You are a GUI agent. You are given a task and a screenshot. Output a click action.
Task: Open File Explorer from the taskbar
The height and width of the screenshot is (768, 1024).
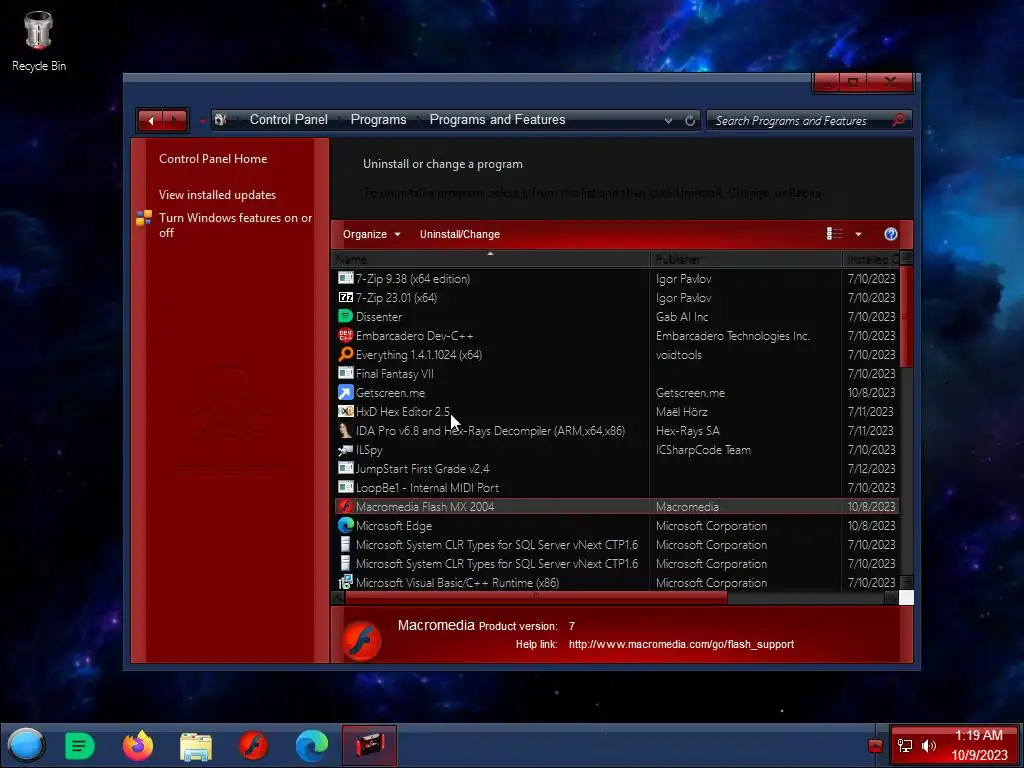point(195,747)
